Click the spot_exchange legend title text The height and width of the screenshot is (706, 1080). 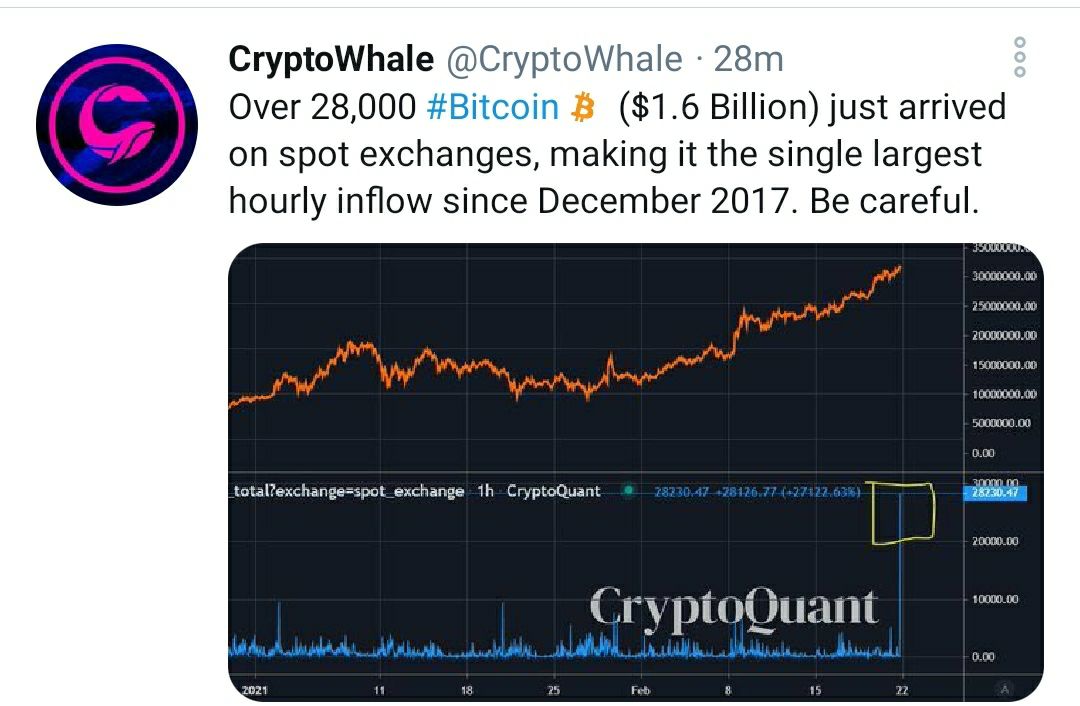click(x=348, y=491)
